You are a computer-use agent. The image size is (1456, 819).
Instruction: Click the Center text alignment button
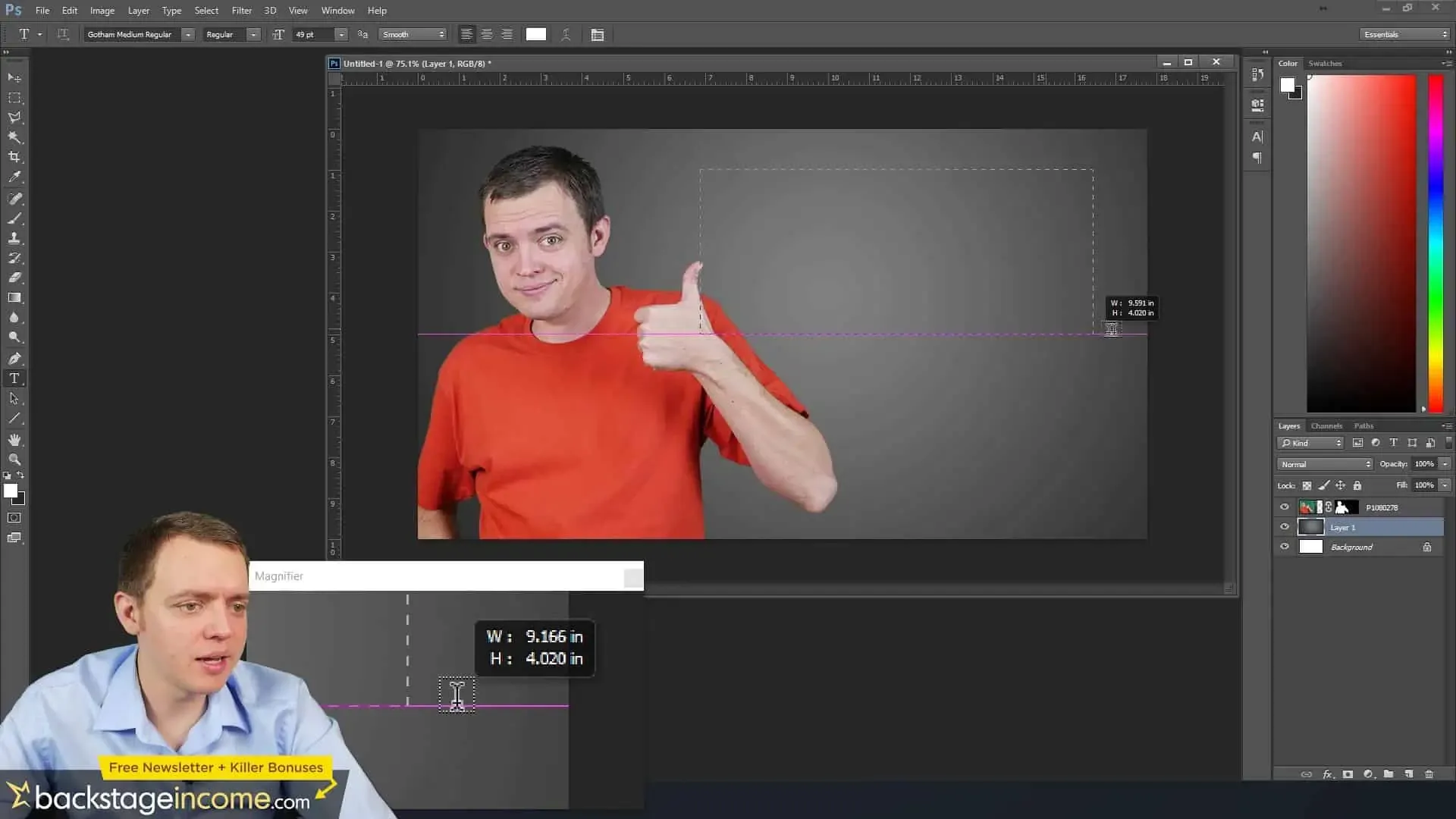[486, 34]
